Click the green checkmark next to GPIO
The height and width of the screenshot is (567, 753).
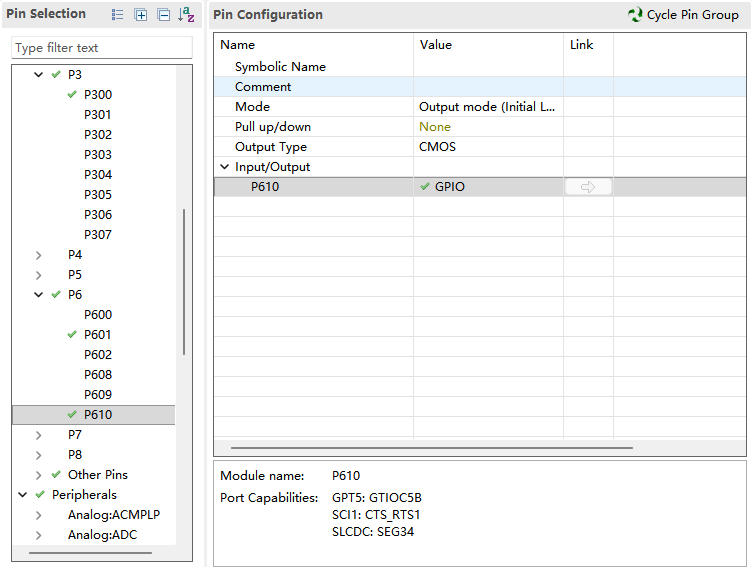click(x=425, y=187)
